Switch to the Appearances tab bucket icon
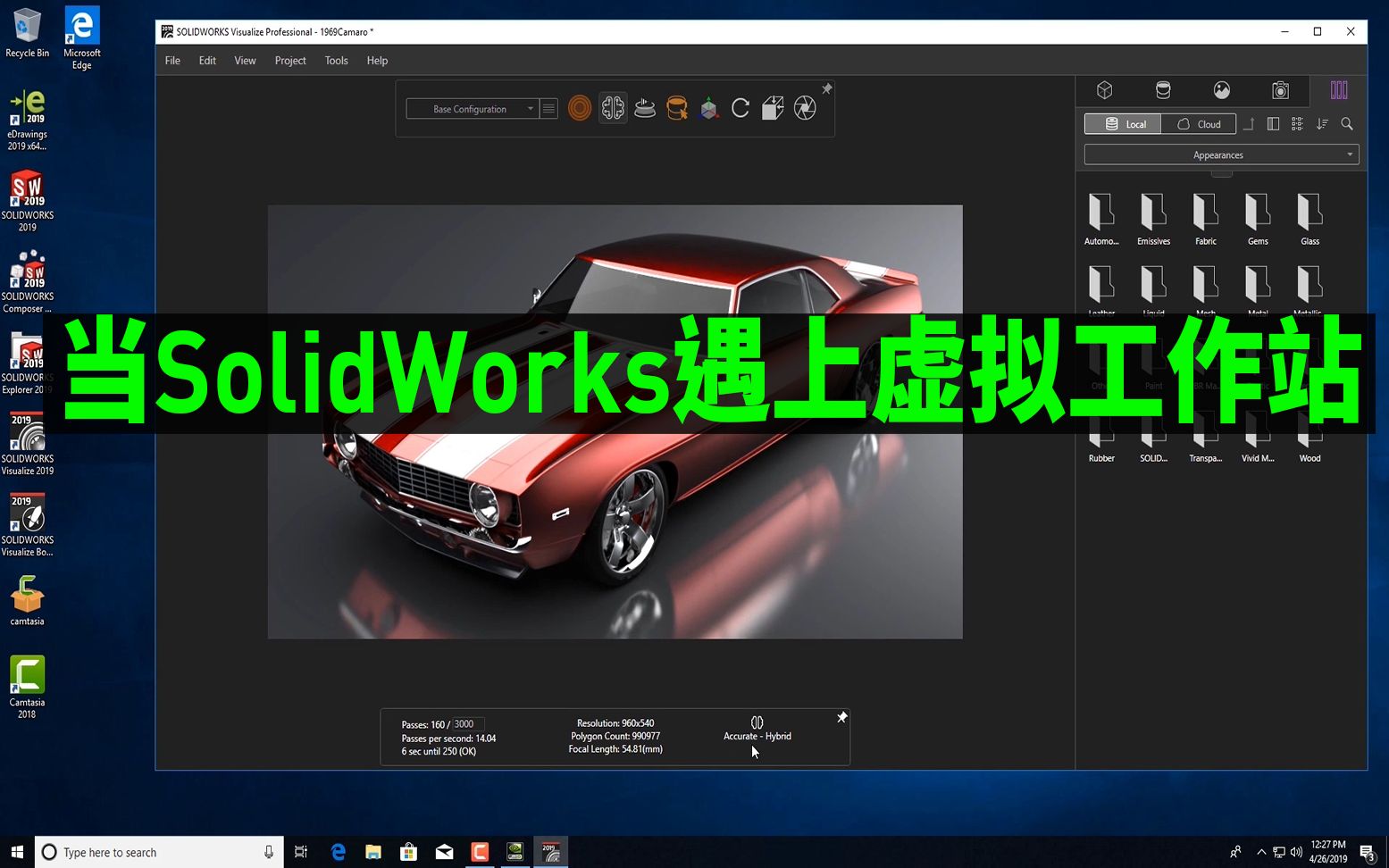This screenshot has height=868, width=1389. point(1163,90)
